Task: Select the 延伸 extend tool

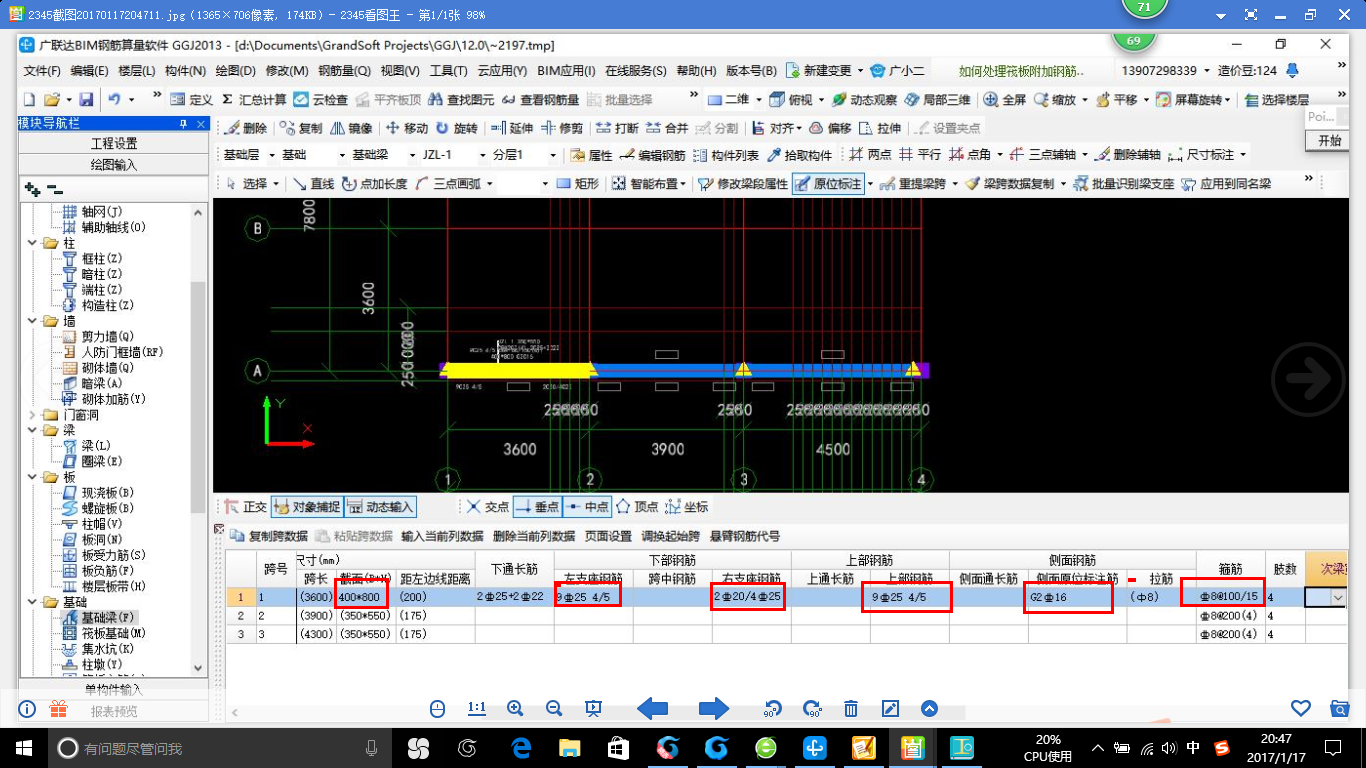Action: point(512,128)
